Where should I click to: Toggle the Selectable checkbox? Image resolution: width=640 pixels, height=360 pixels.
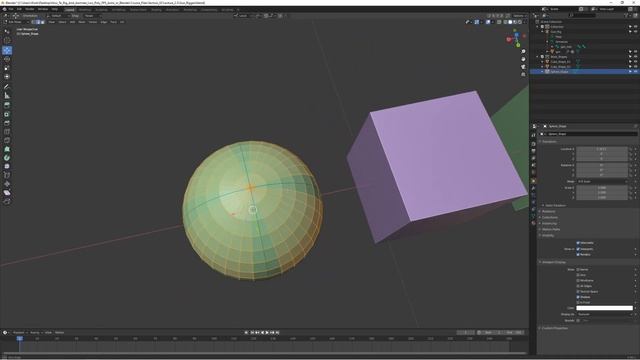pos(578,243)
